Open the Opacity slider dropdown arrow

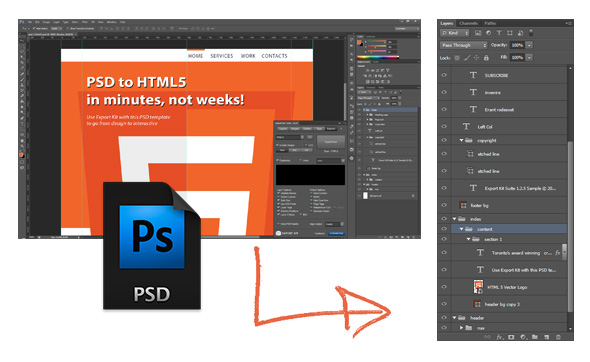click(x=529, y=45)
